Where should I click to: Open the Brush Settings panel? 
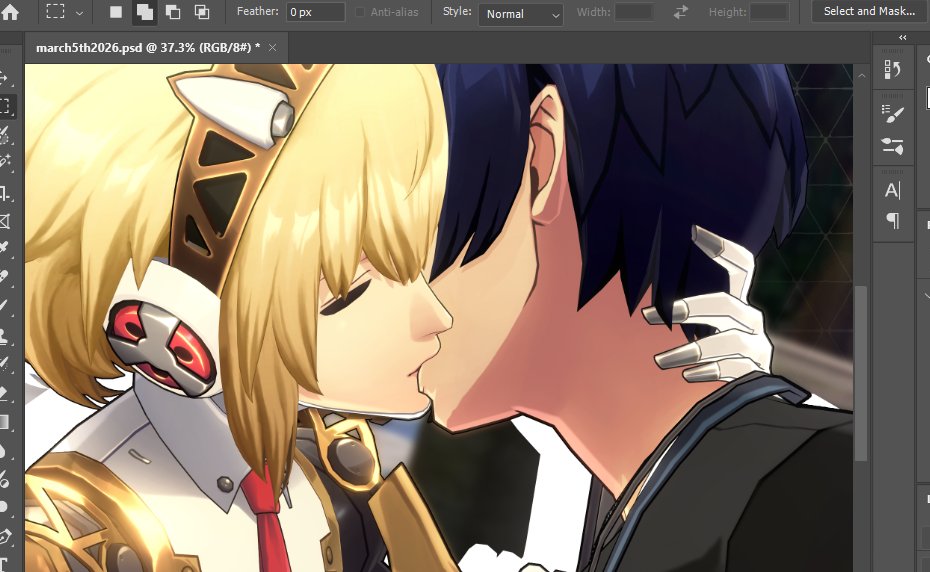[893, 113]
